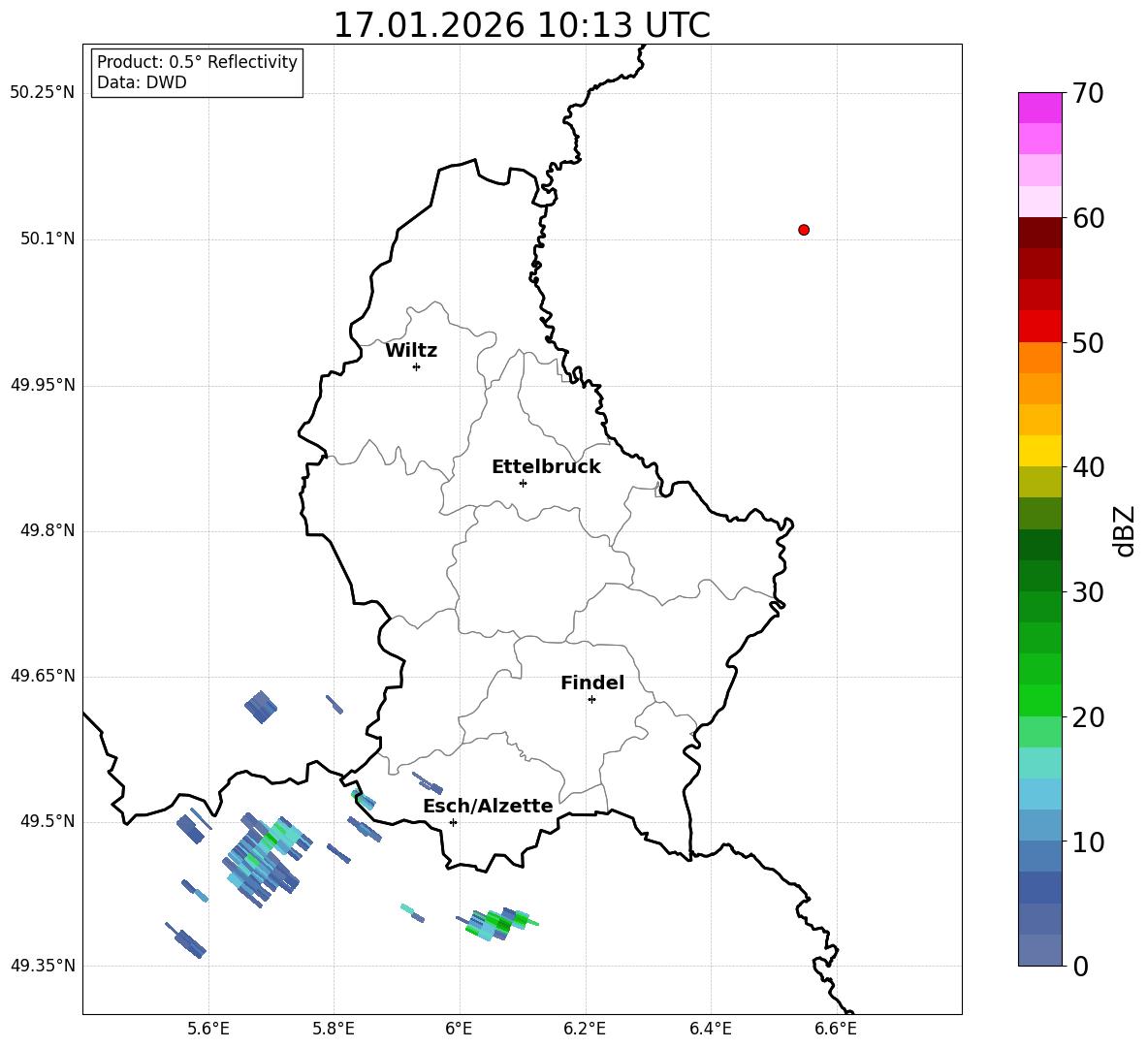Pick the slate blue swatch just above 0
Viewport: 1148px width, 1048px height.
coord(1039,950)
